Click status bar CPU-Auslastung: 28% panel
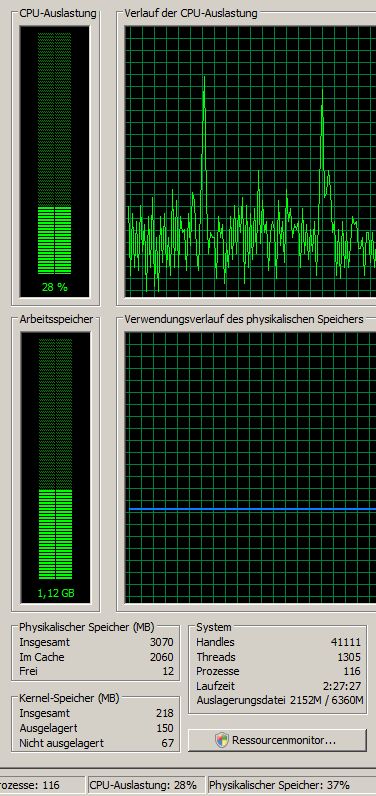Viewport: 376px width, 796px height. (146, 785)
